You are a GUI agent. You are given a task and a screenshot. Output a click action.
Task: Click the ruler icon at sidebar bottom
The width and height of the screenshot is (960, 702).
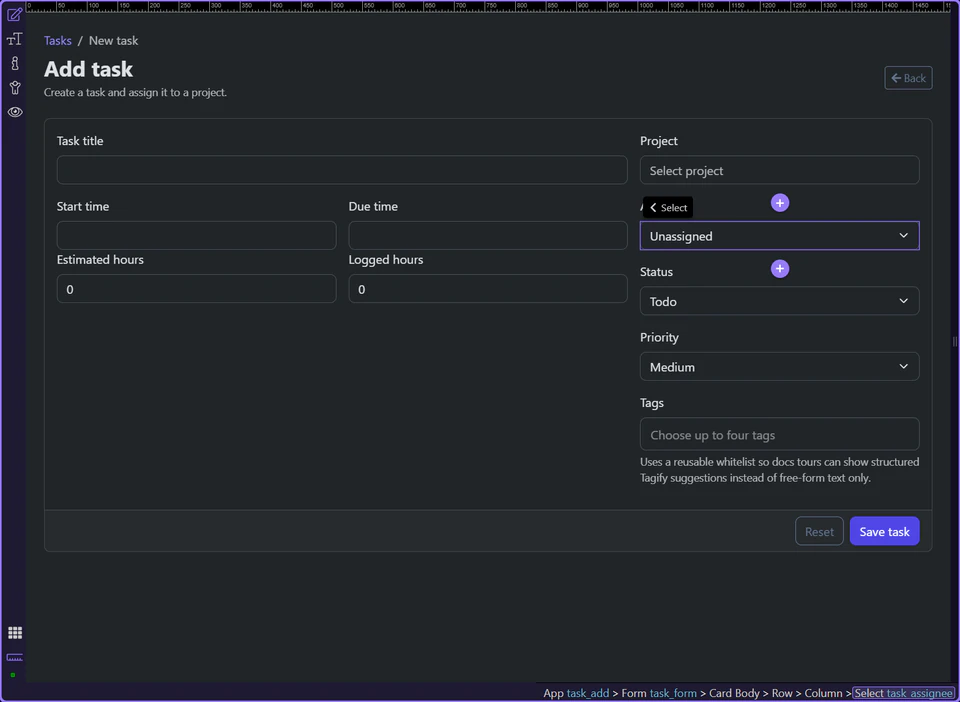[x=14, y=658]
